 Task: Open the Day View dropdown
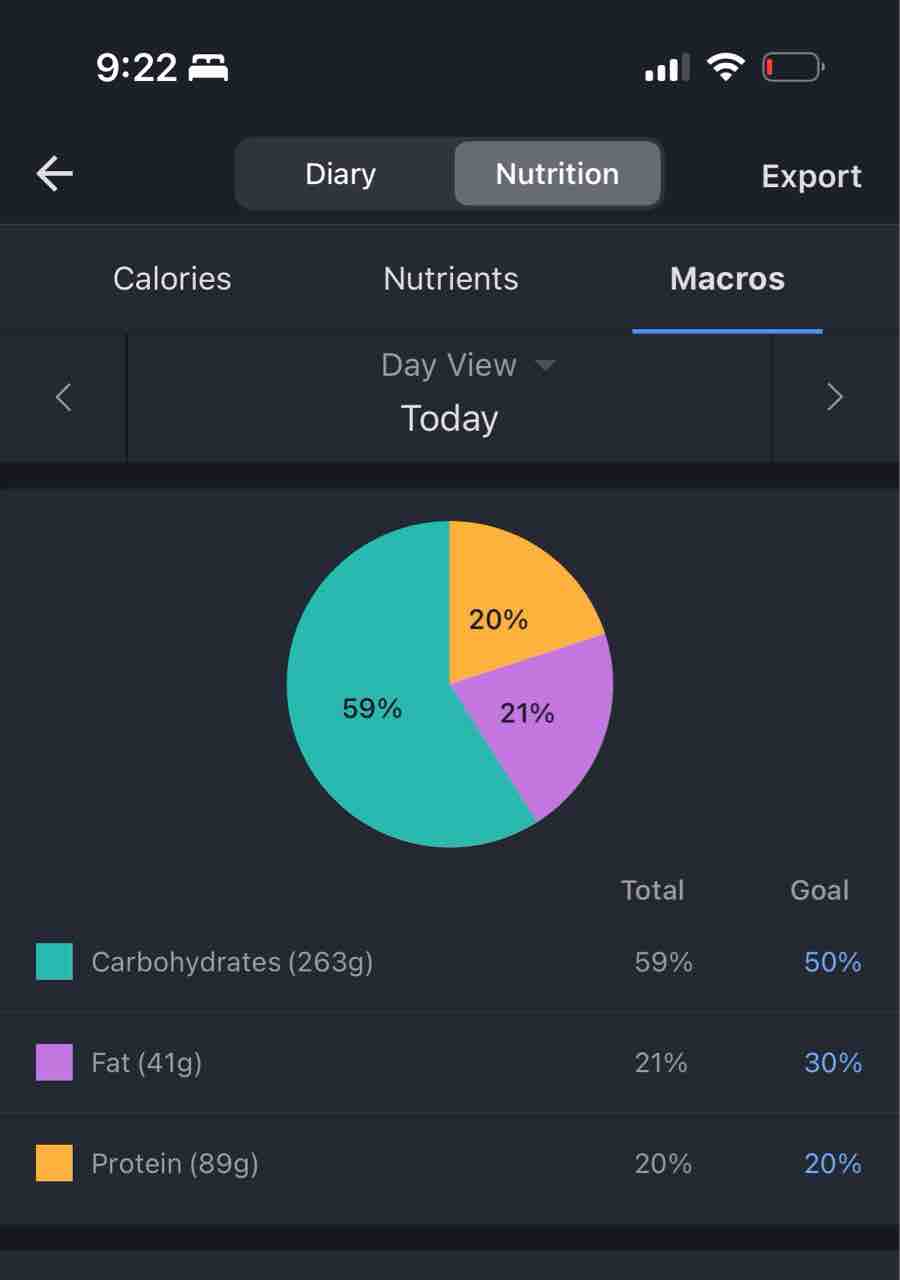[x=467, y=365]
